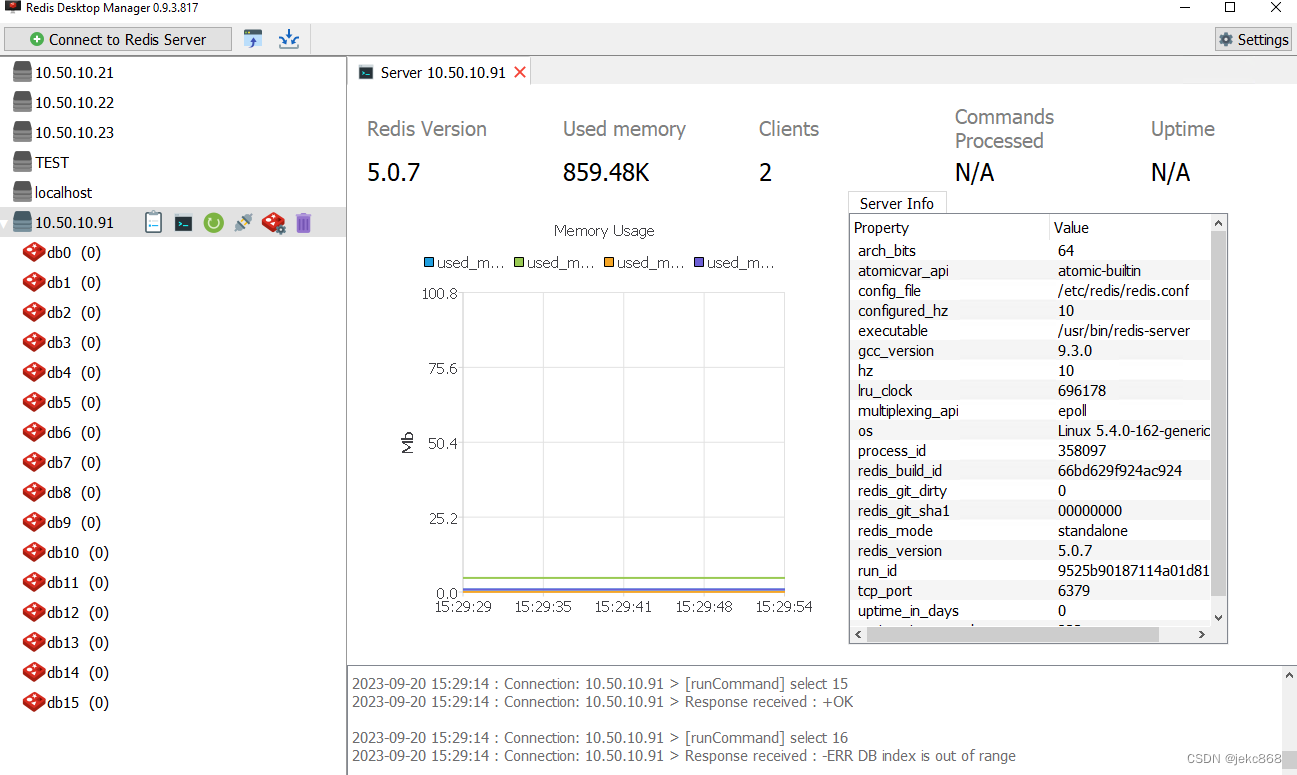The image size is (1297, 775).
Task: Click the /usr/bin/redis-server value cell
Action: 1123,330
